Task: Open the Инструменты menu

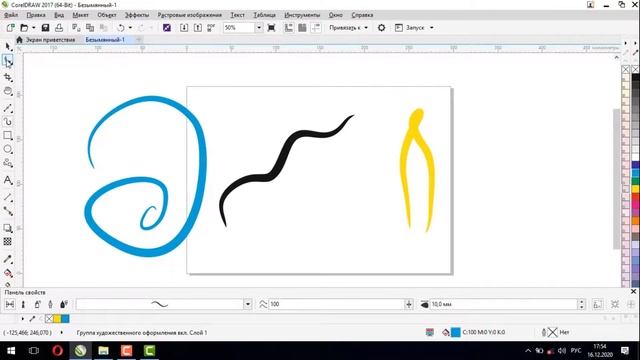Action: tap(302, 15)
